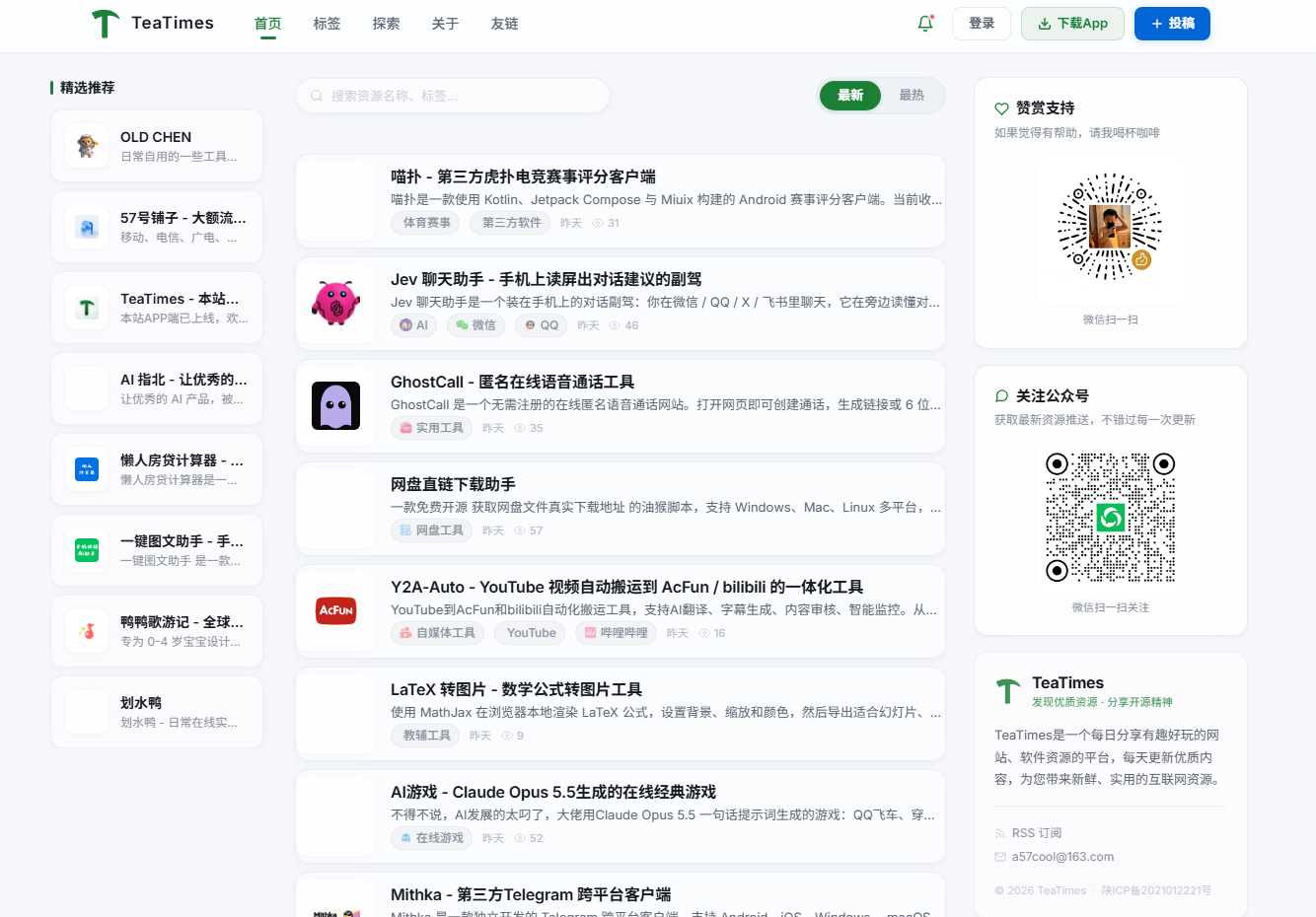Click the 鸭鸭歌游记 card icon

[x=87, y=631]
